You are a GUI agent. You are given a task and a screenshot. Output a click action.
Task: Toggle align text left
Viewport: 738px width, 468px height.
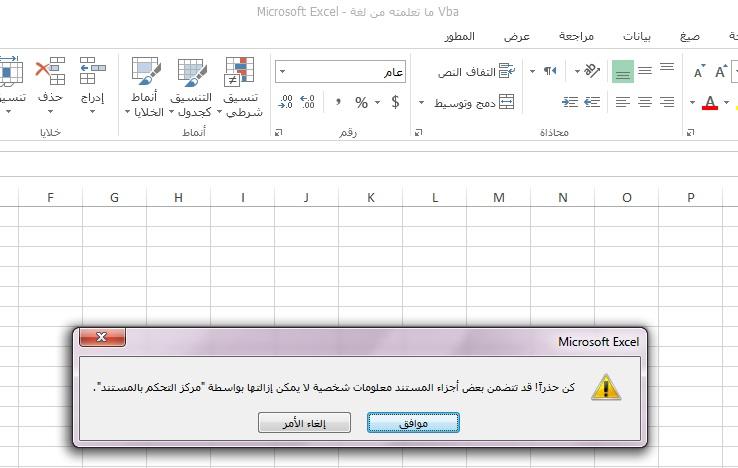[623, 102]
